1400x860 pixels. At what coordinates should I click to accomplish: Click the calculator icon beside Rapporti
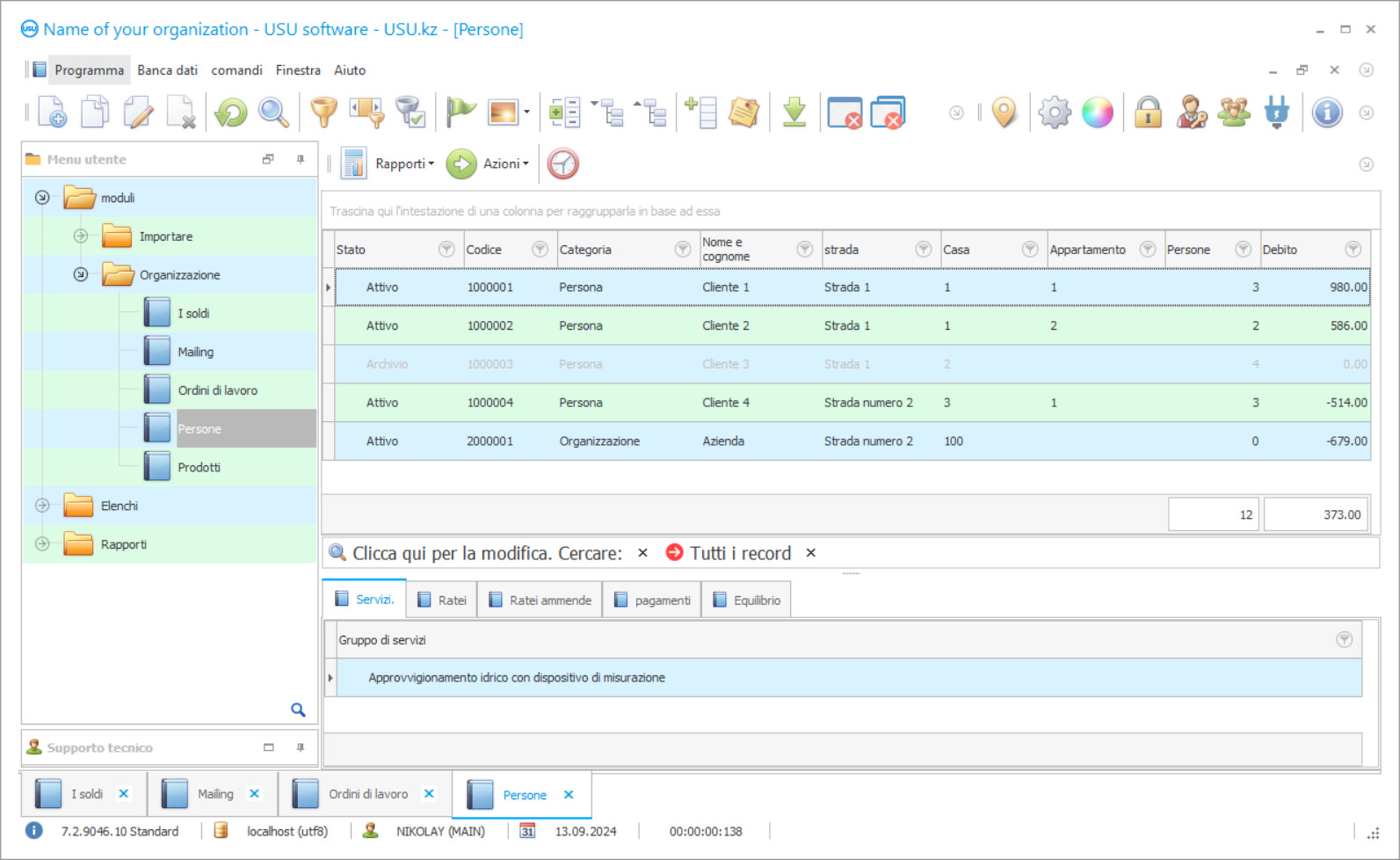[x=353, y=164]
